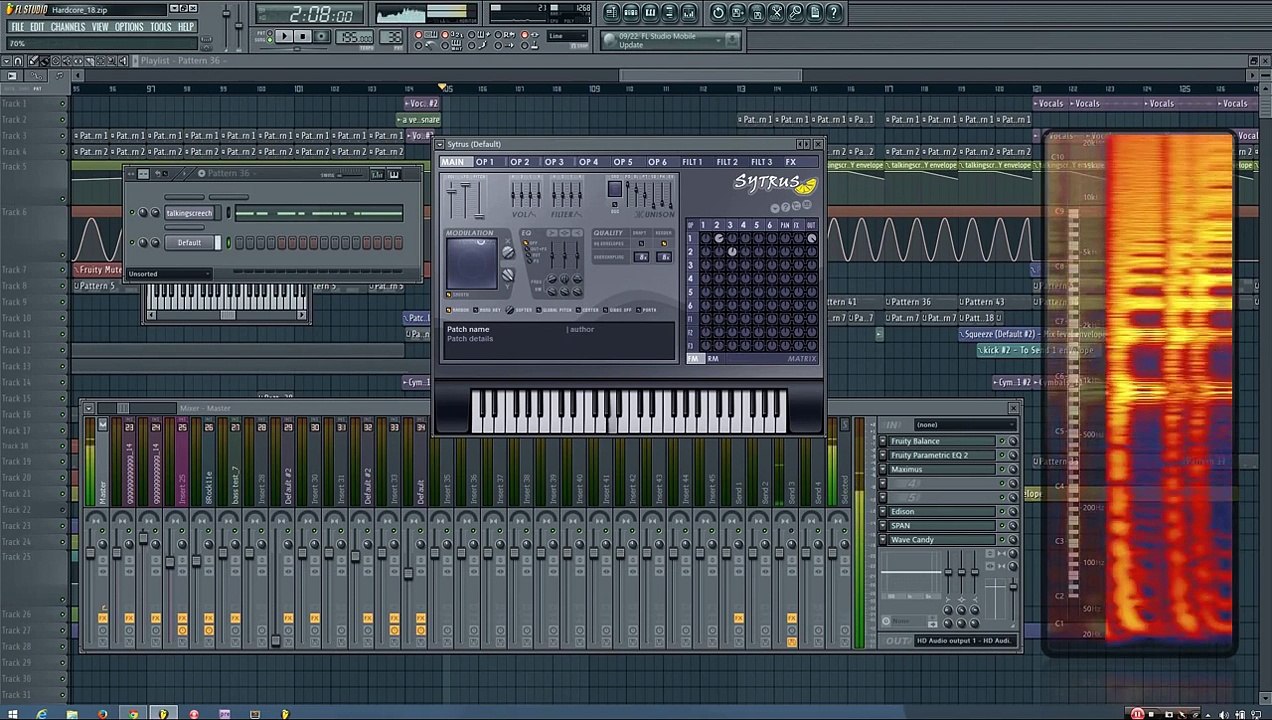This screenshot has width=1272, height=720.
Task: Click the plugin picker wrench-cross toolbar icon
Action: click(x=776, y=13)
